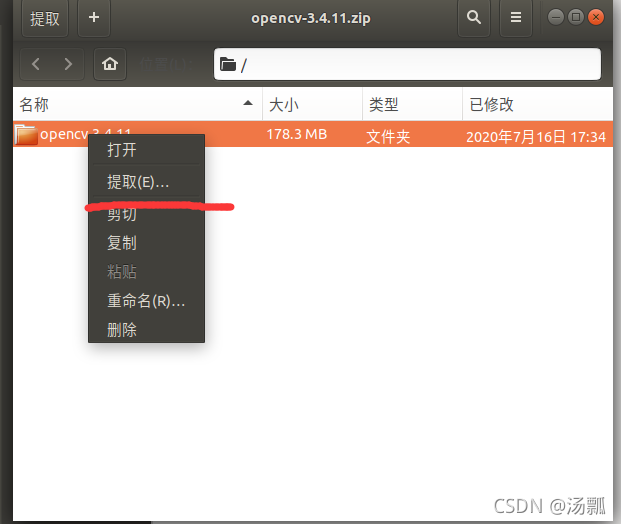Click the 提取 extract button in header
Image resolution: width=621 pixels, height=524 pixels.
point(45,18)
